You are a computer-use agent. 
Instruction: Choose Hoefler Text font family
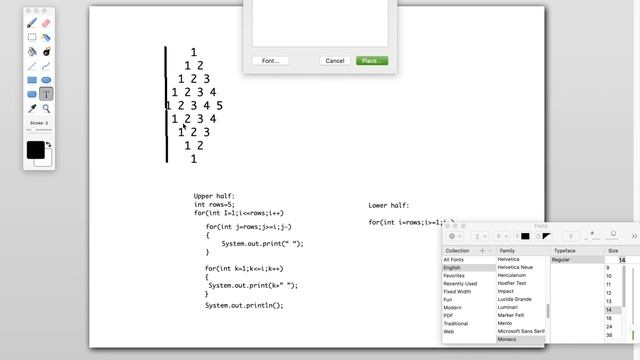521,283
